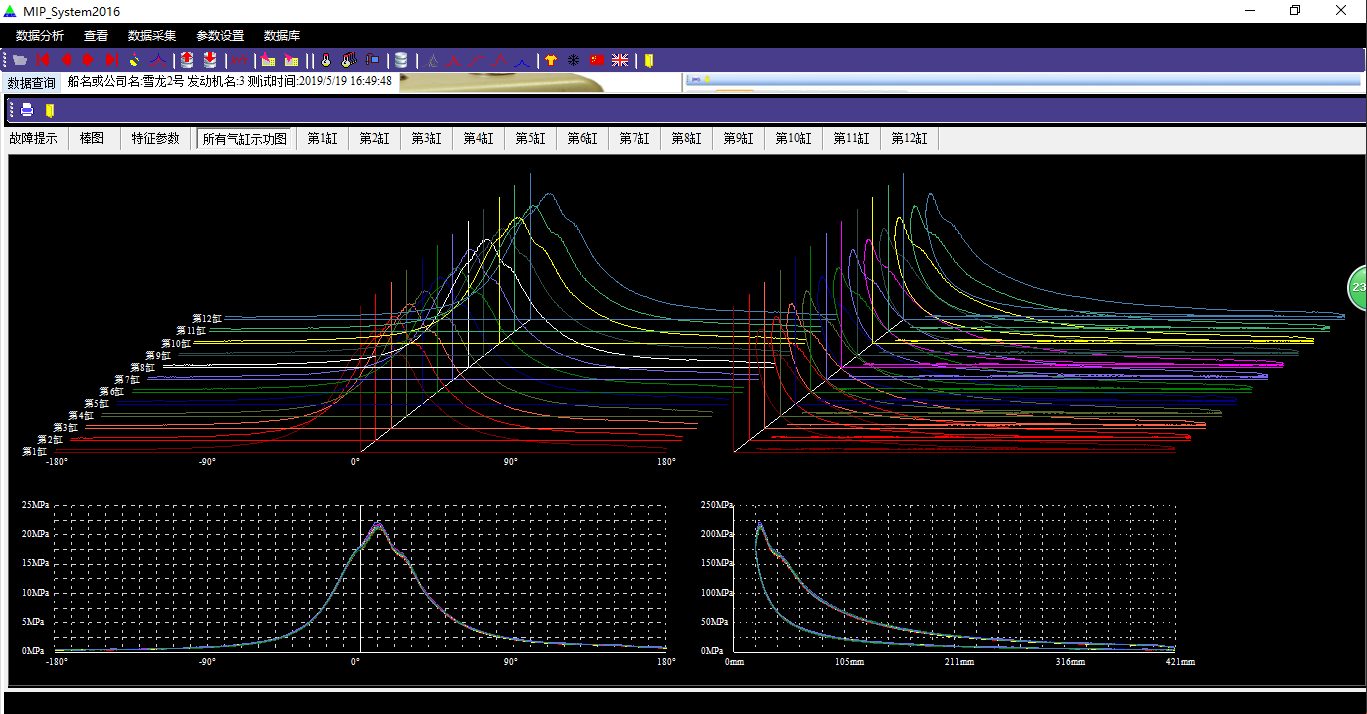Jump to last record with red right arrow-bar
The width and height of the screenshot is (1367, 714).
coord(111,60)
